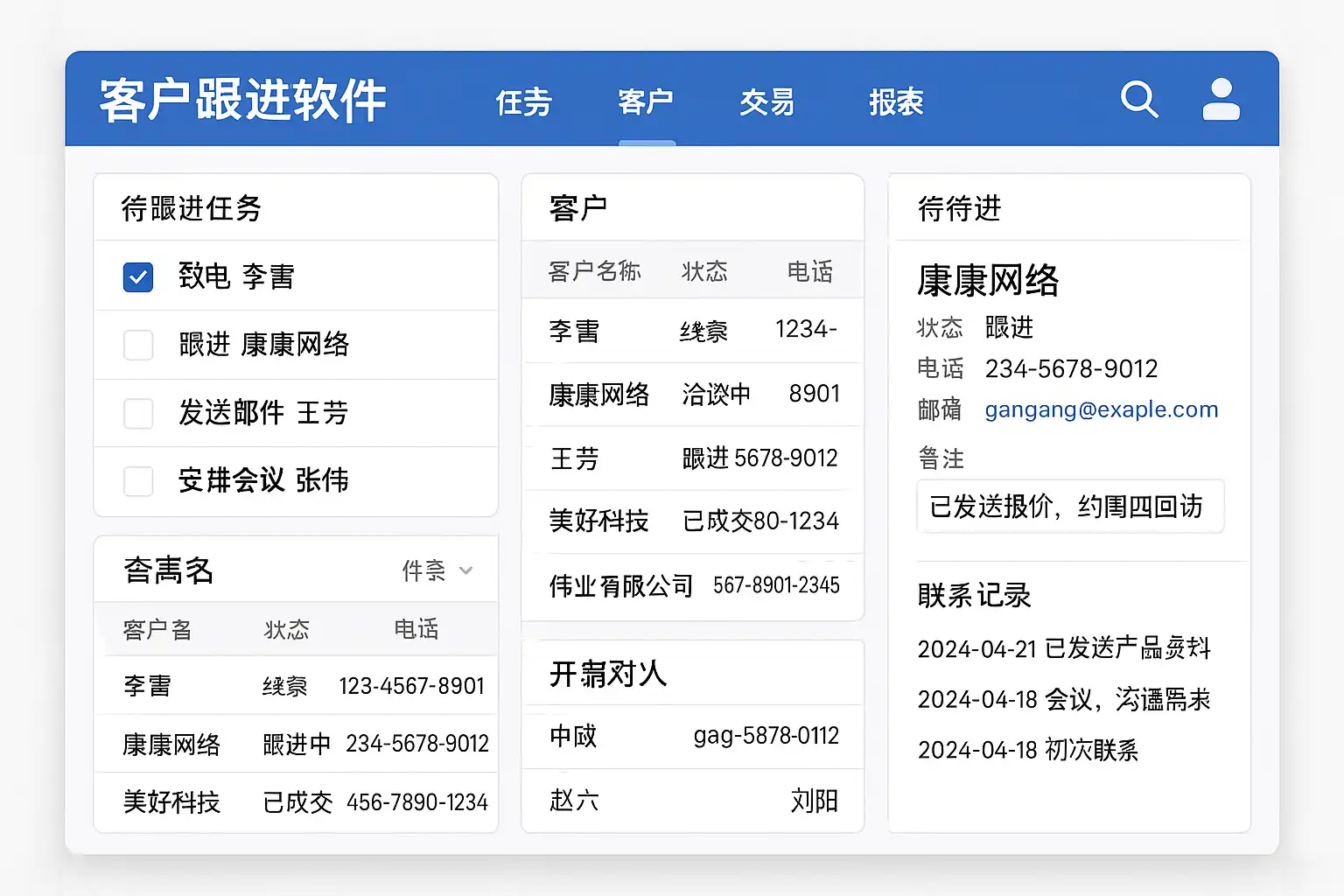The width and height of the screenshot is (1344, 896).
Task: Check the 跟进 康康网络 task checkbox
Action: 138,345
